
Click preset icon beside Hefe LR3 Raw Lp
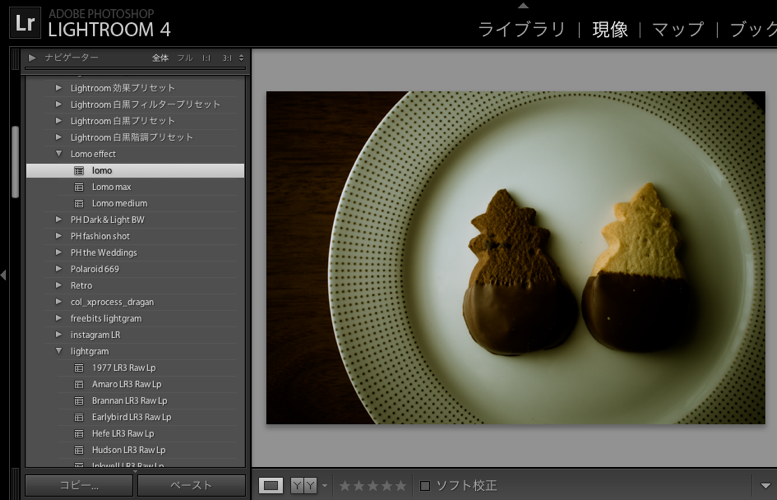[x=79, y=434]
